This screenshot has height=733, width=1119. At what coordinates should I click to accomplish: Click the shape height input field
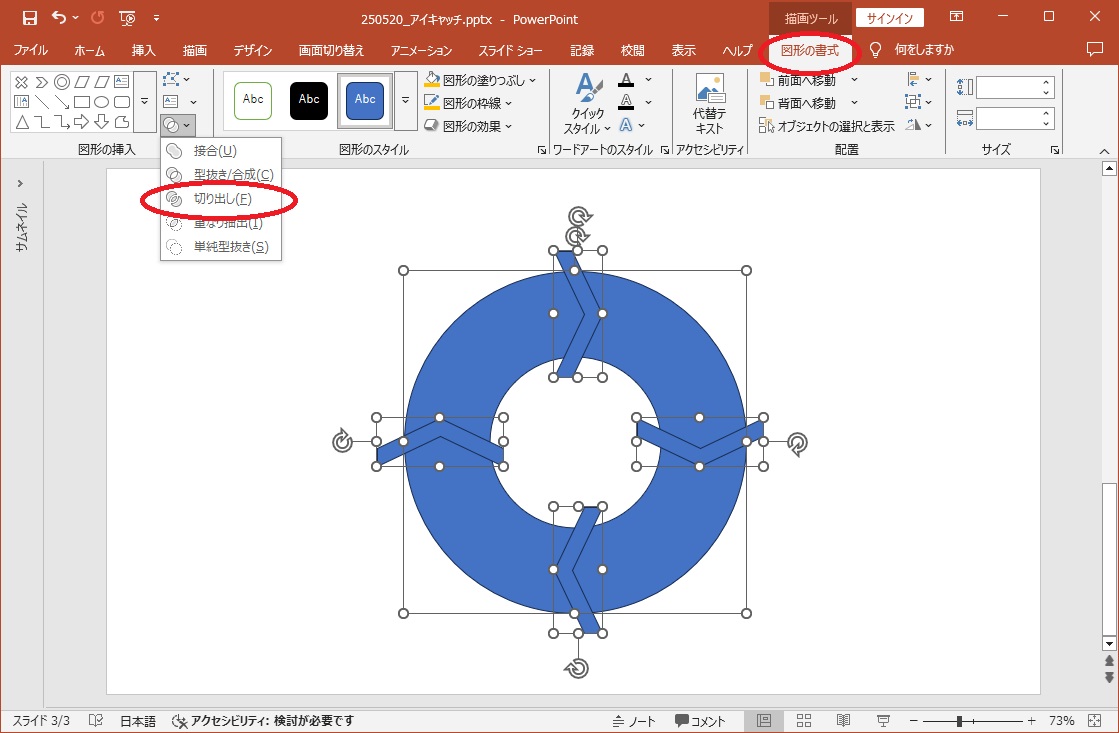pyautogui.click(x=1007, y=88)
